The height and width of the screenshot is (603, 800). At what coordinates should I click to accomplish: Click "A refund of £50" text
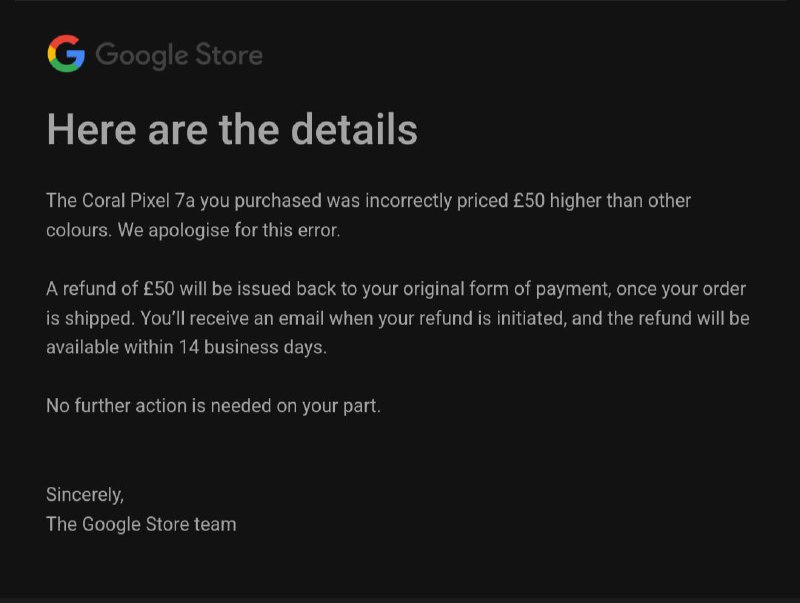coord(111,289)
